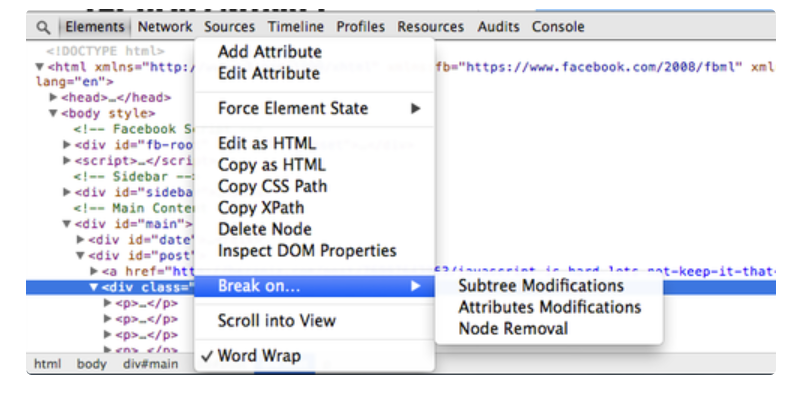Choose Add Attribute from context menu

pyautogui.click(x=314, y=52)
